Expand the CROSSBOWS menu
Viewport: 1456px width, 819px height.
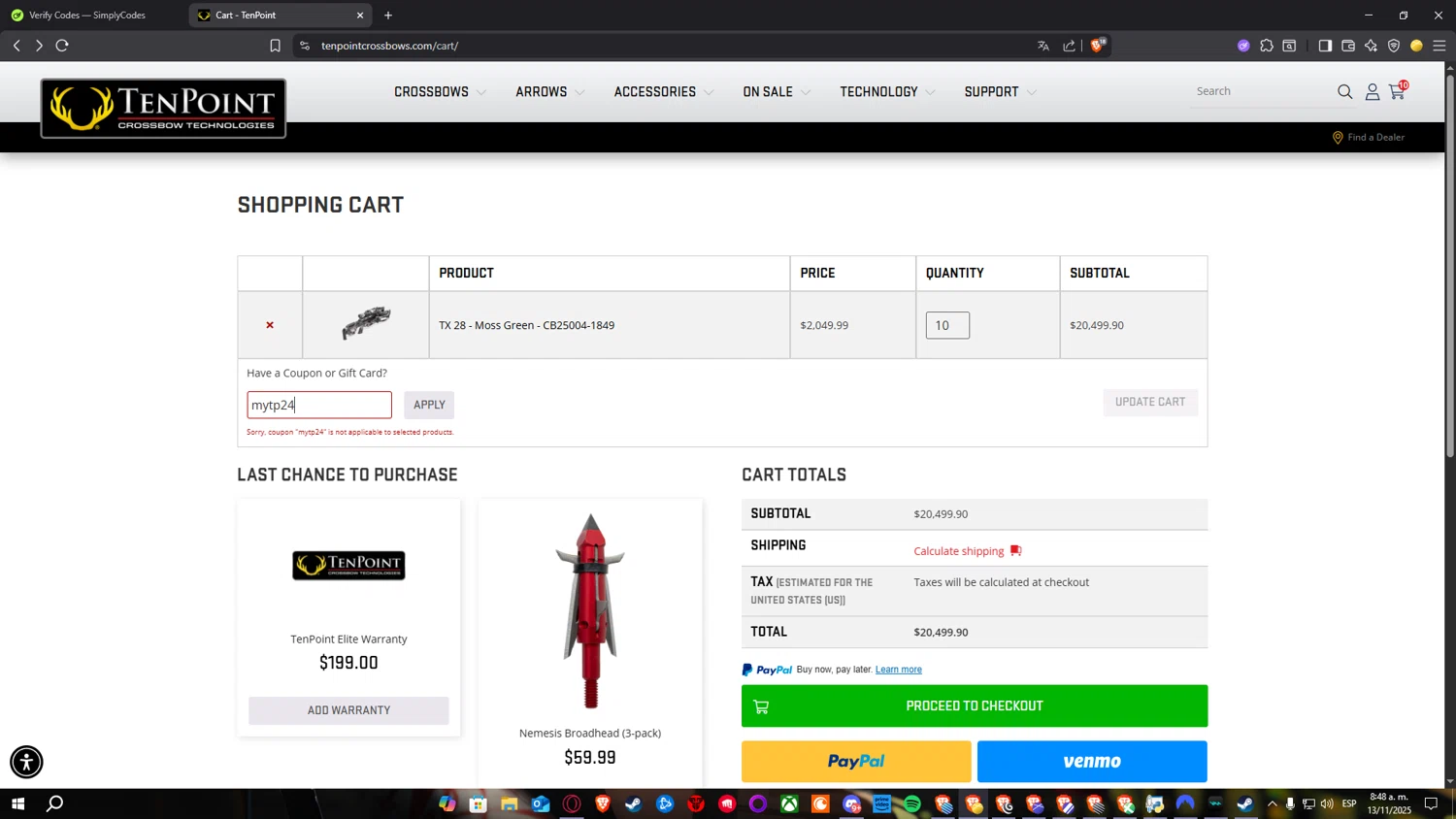440,92
